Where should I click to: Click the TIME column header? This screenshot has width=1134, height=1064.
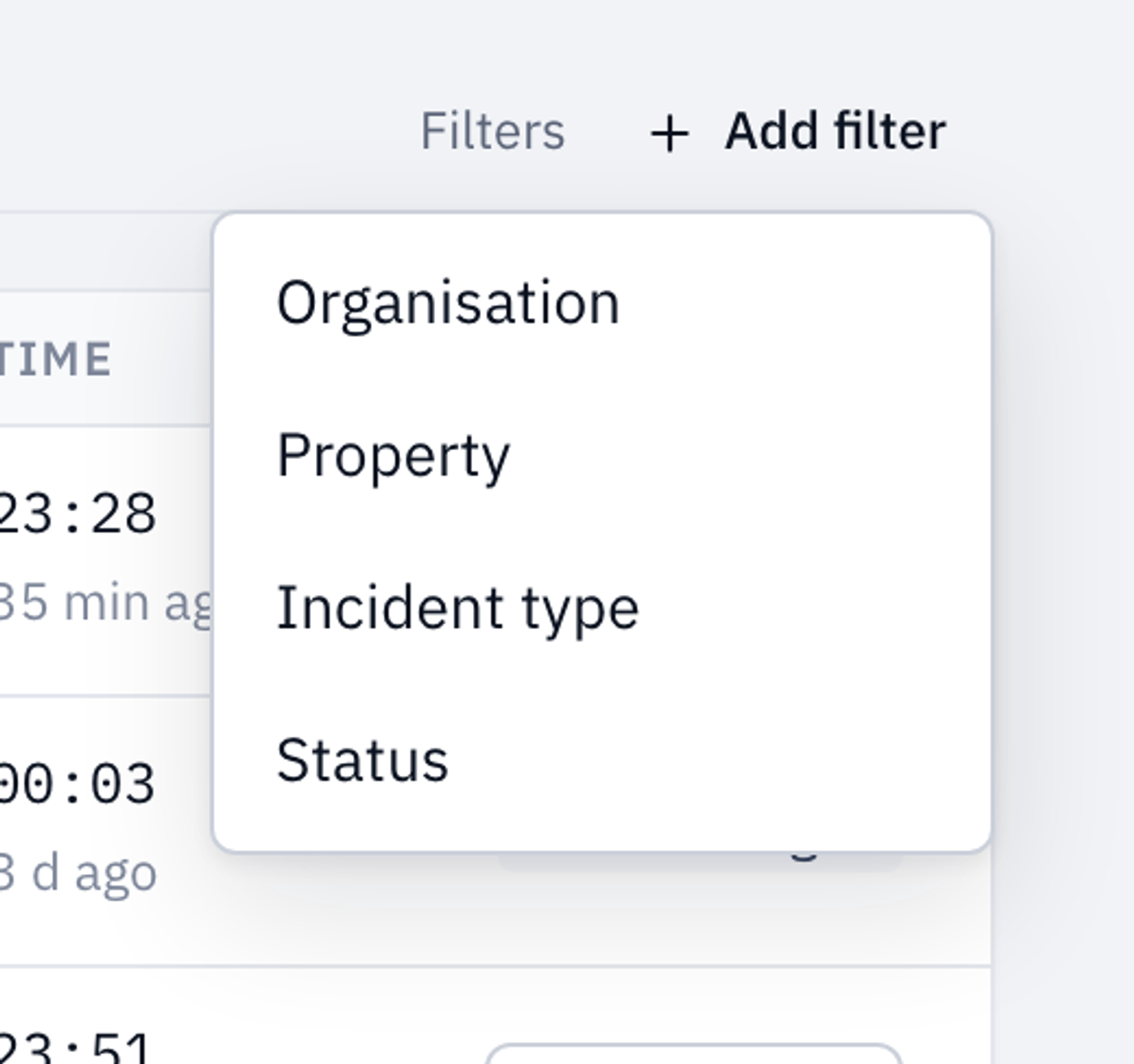55,360
